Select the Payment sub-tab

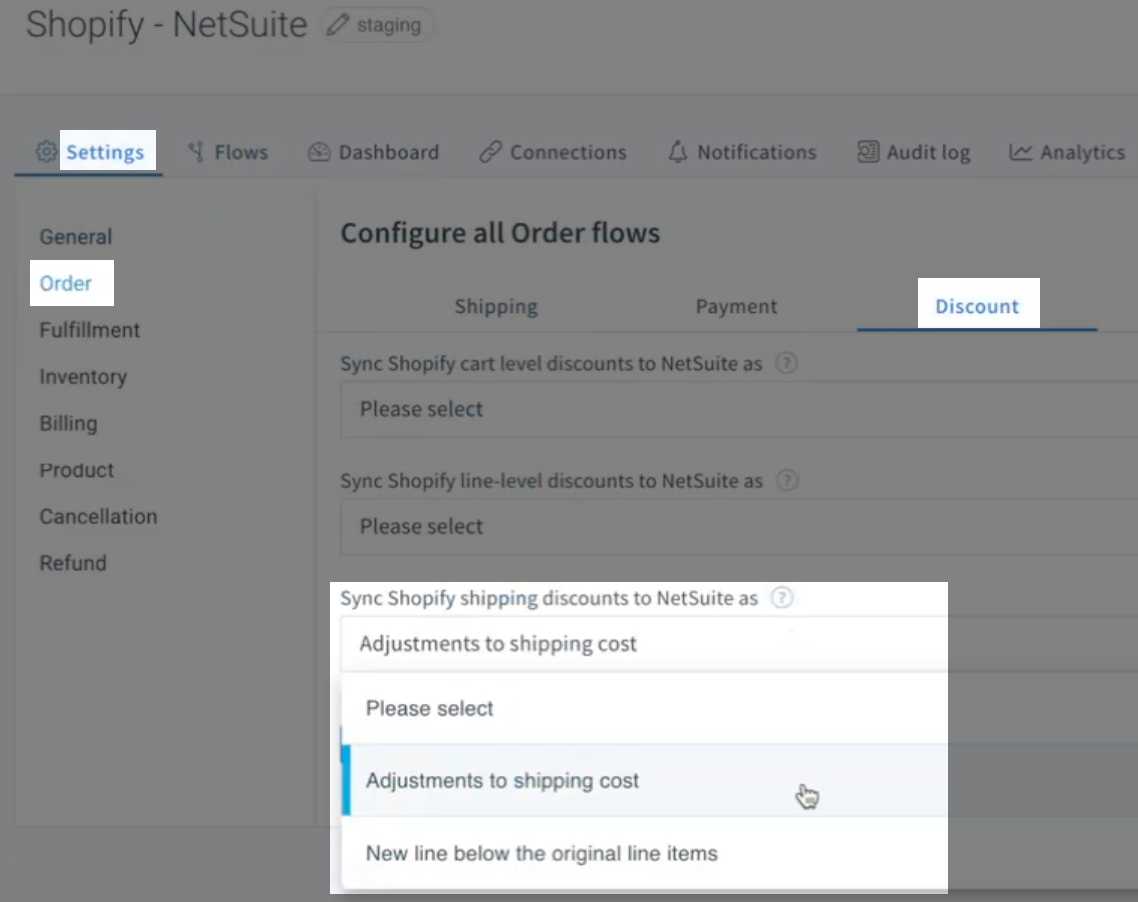tap(737, 306)
